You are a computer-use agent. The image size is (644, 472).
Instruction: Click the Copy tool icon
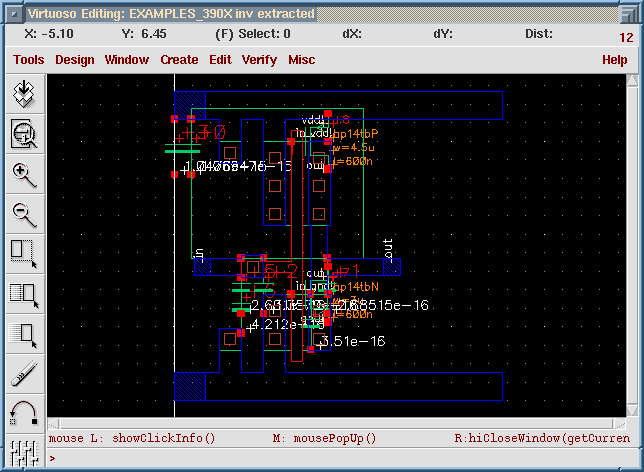[x=24, y=295]
